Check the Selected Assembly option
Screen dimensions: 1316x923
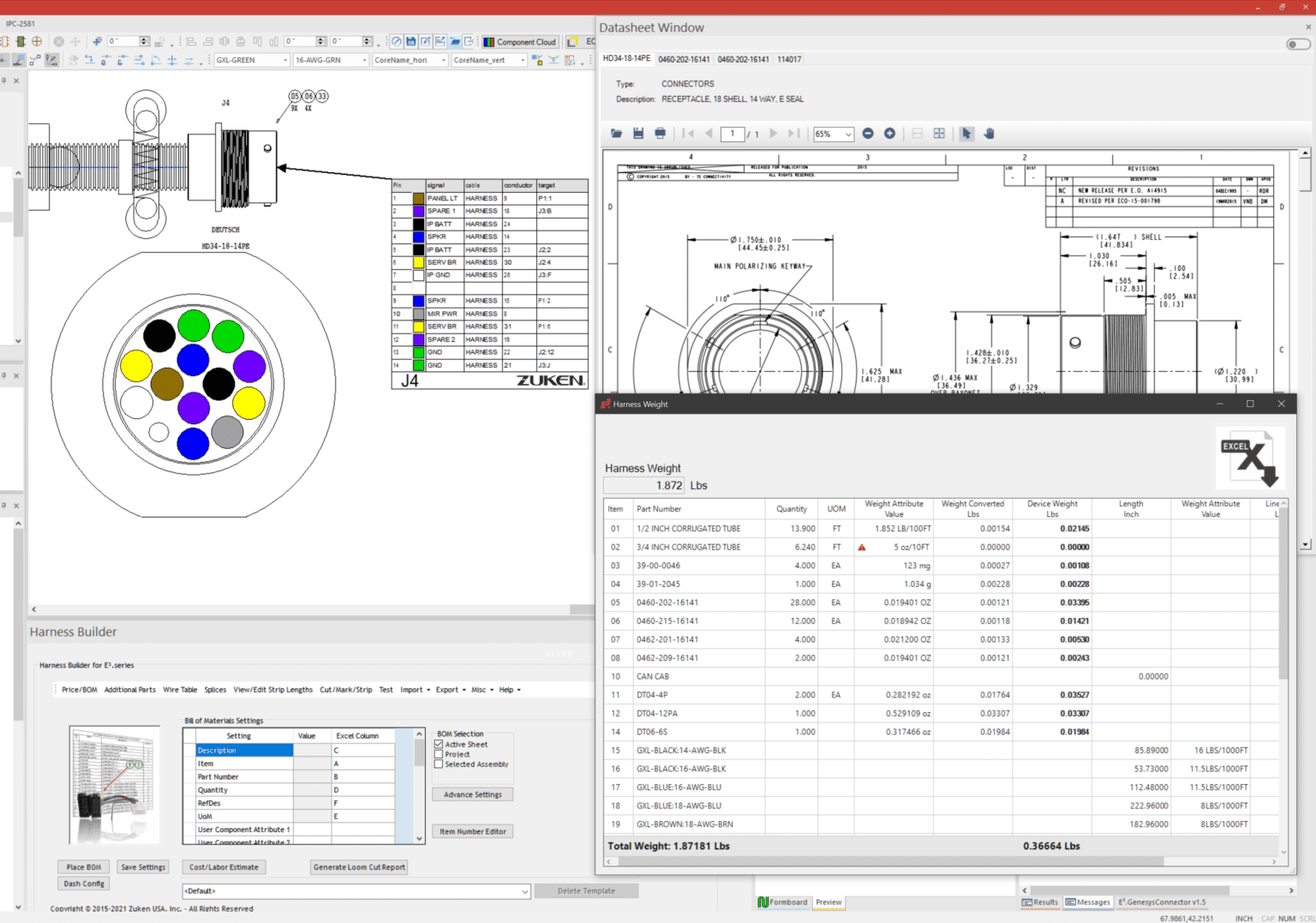pos(440,764)
